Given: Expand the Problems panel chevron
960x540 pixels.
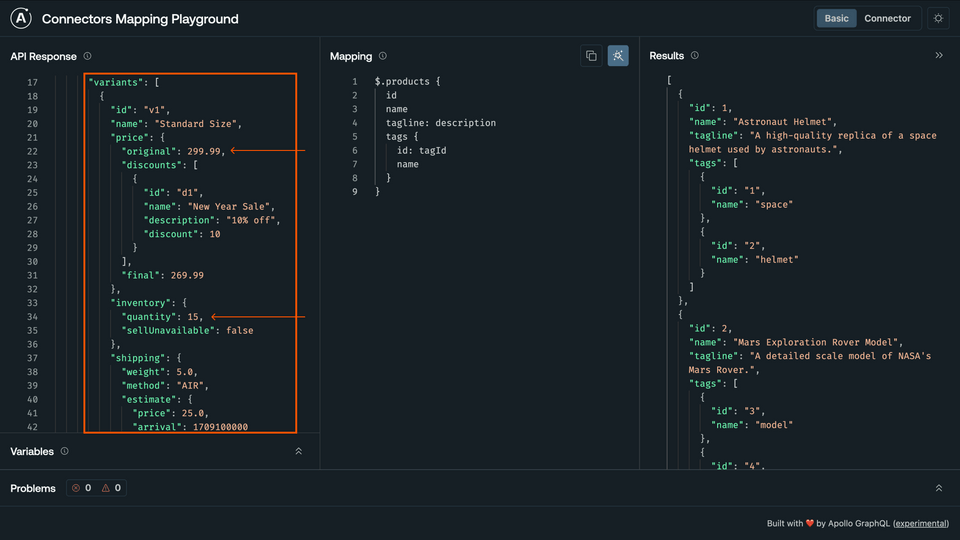Looking at the screenshot, I should 939,488.
